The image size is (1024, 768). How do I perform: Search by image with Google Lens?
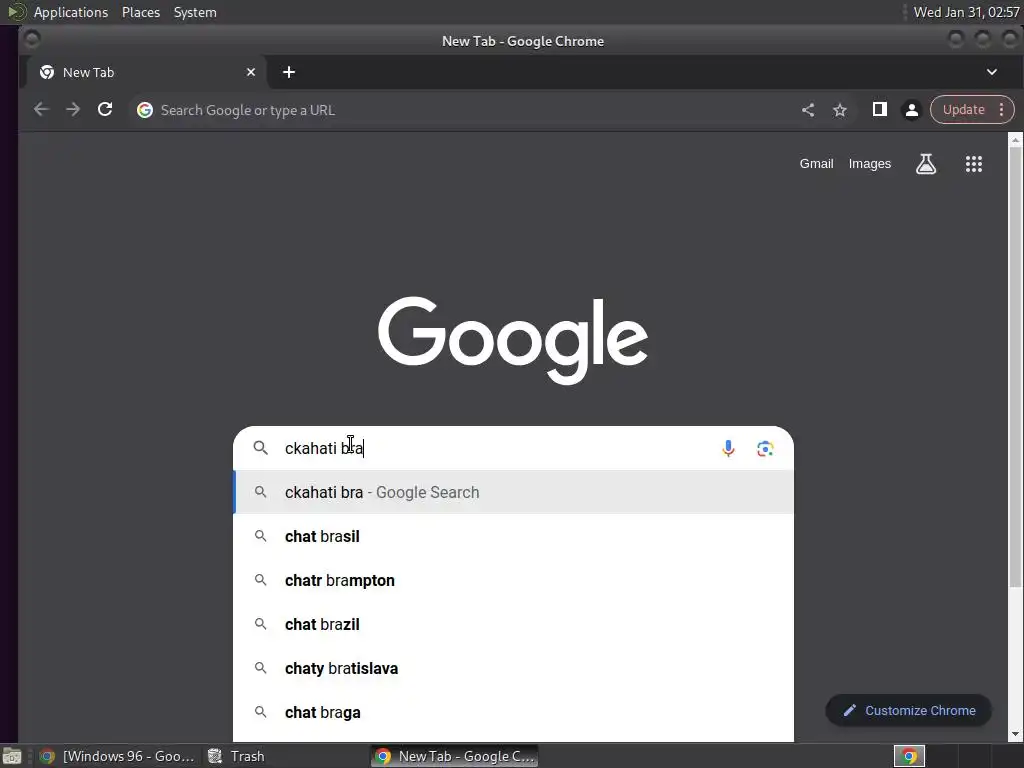(x=765, y=448)
